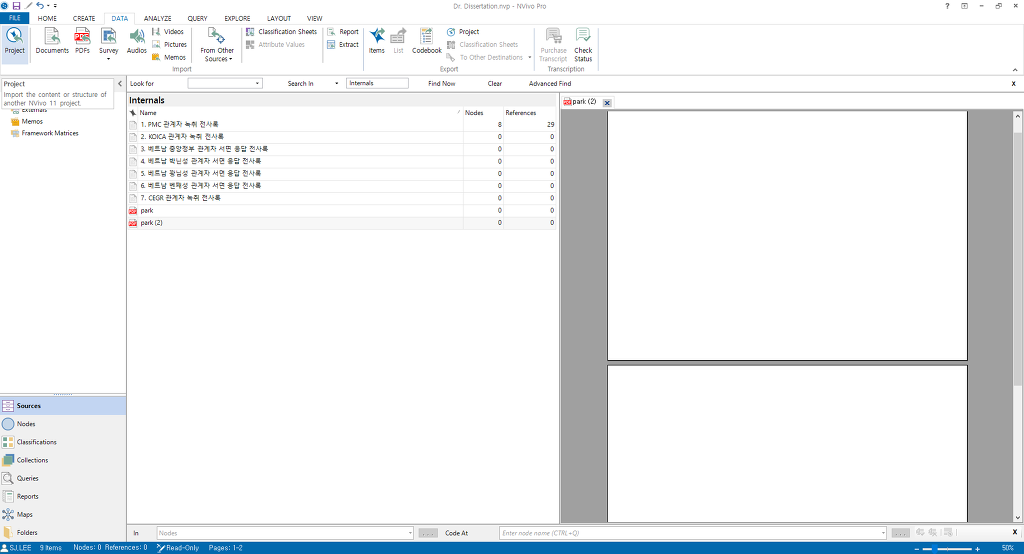The width and height of the screenshot is (1024, 554).
Task: Collapse the ribbon with the chevron
Action: (1015, 69)
